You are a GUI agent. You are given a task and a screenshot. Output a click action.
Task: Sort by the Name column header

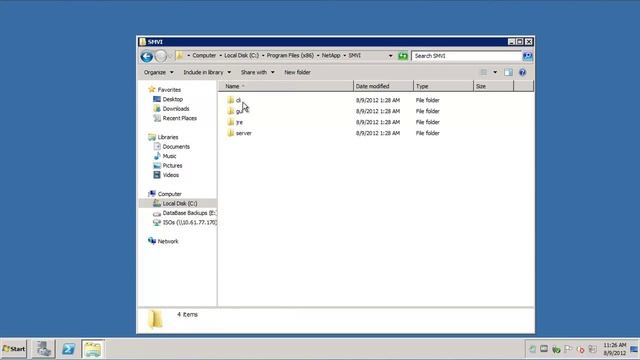(285, 86)
